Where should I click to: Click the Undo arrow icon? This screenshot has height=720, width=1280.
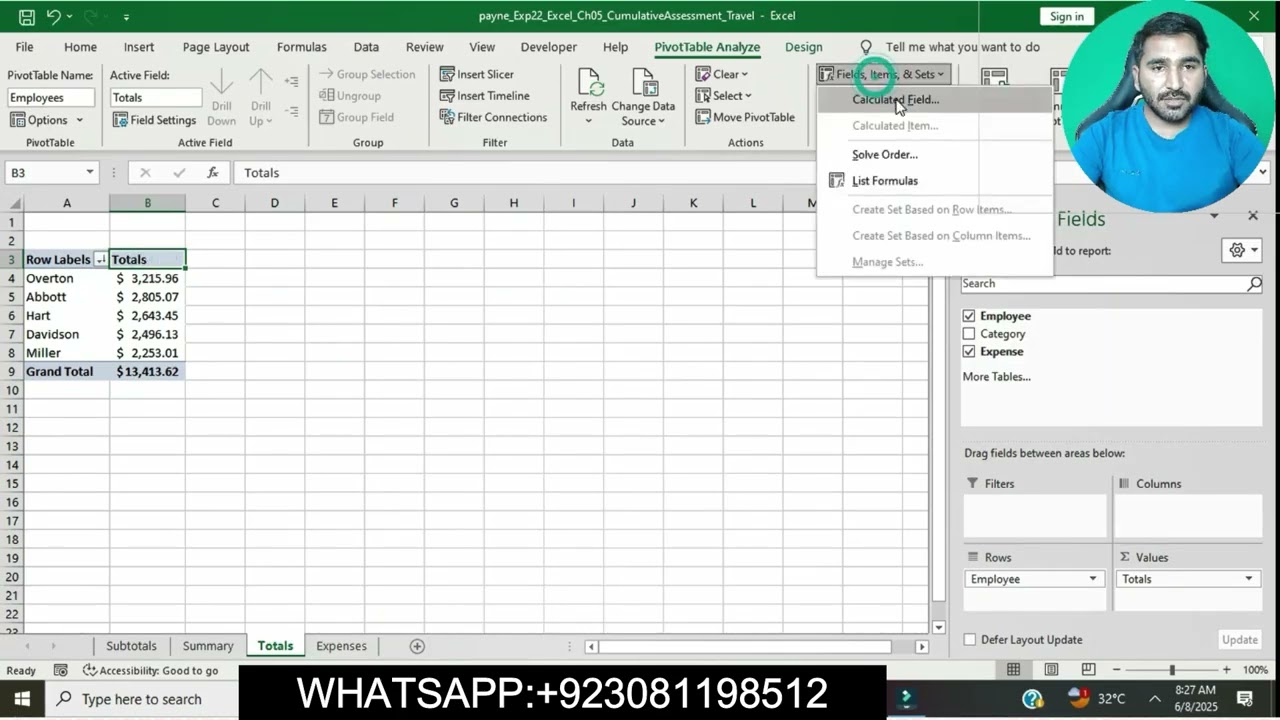pos(53,16)
